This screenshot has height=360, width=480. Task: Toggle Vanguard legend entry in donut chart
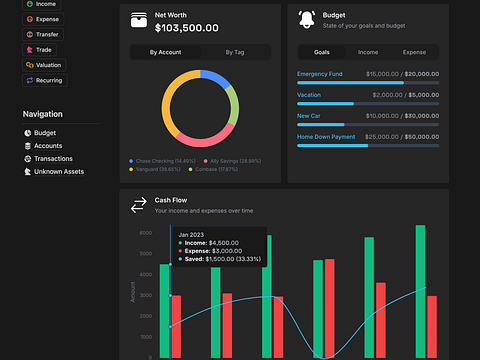click(x=155, y=169)
